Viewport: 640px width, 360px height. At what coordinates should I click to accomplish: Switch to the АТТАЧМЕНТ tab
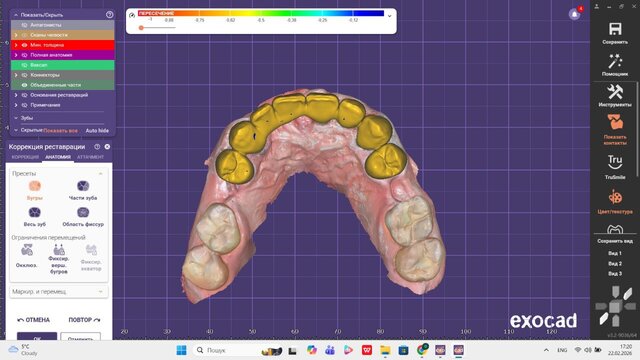(90, 157)
